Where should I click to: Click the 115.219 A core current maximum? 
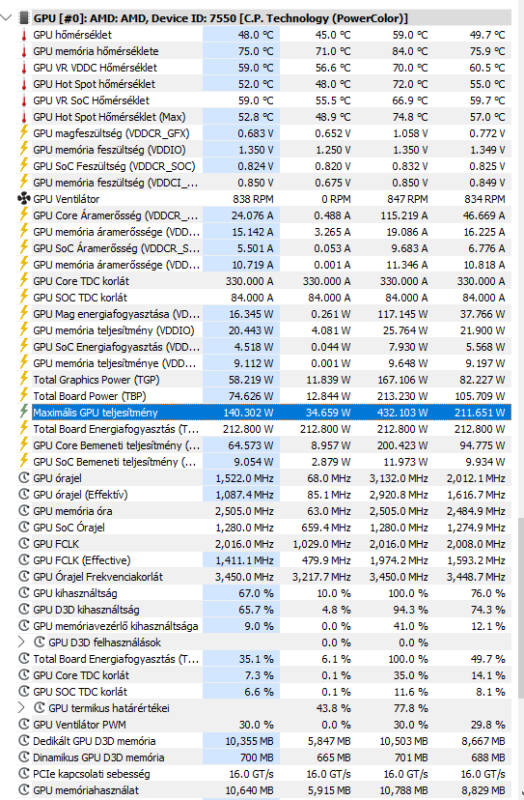(404, 215)
